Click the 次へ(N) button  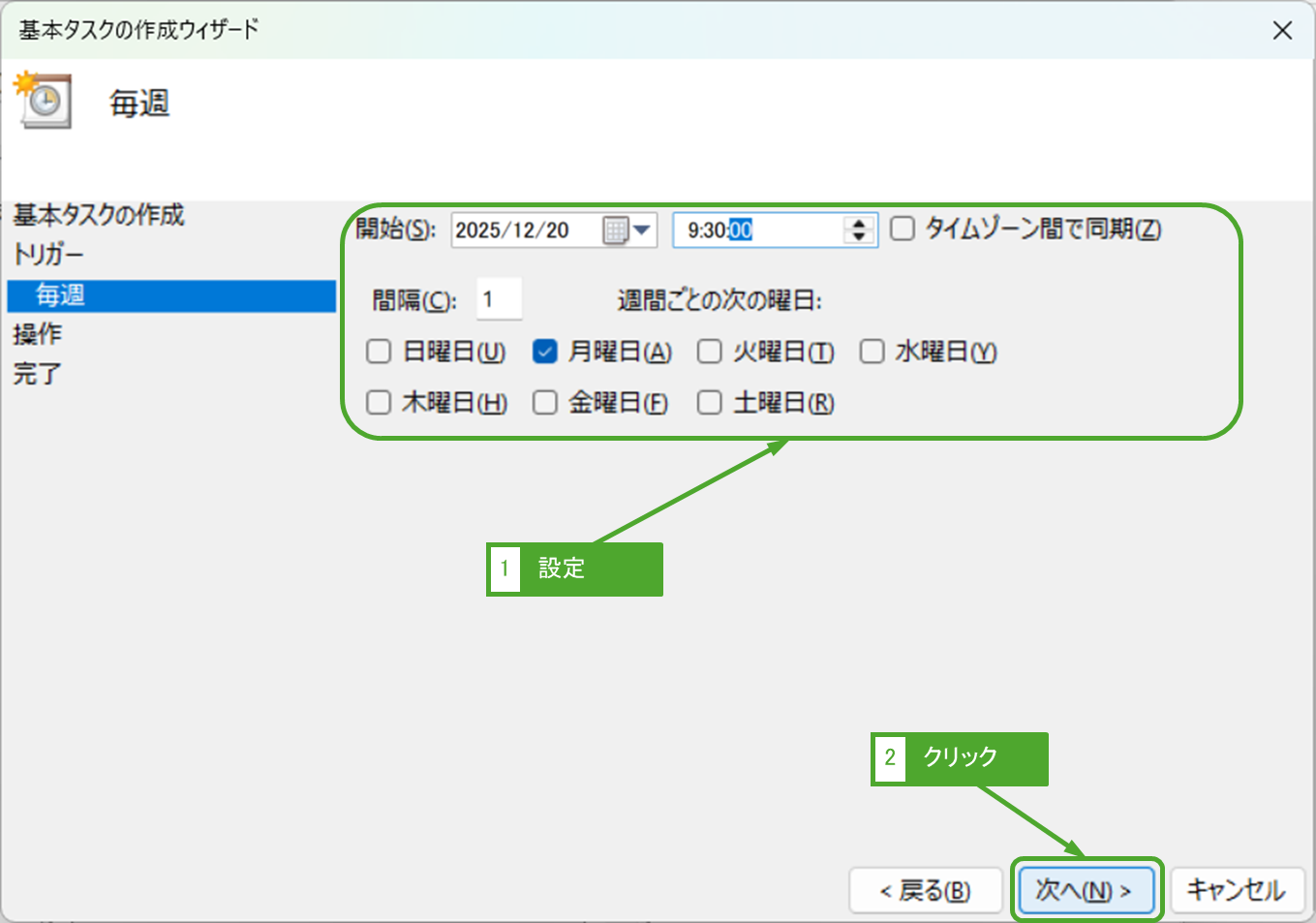[1086, 889]
